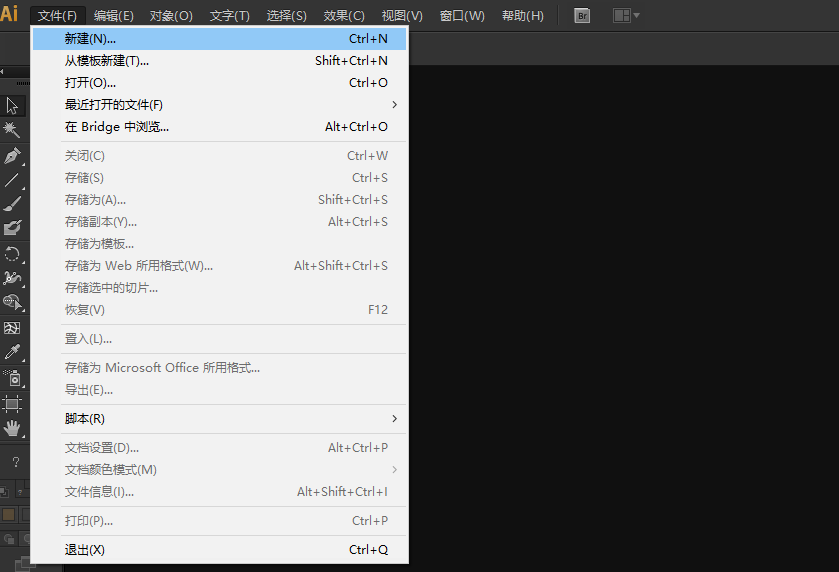The image size is (839, 572).
Task: Click the greyed 存储选中的切片... entry
Action: point(219,287)
